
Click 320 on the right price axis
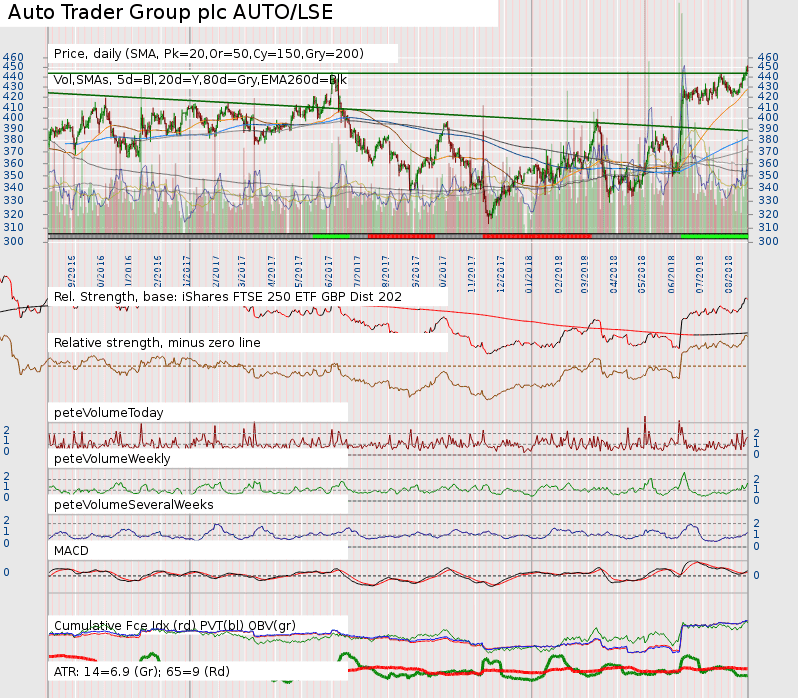[768, 214]
